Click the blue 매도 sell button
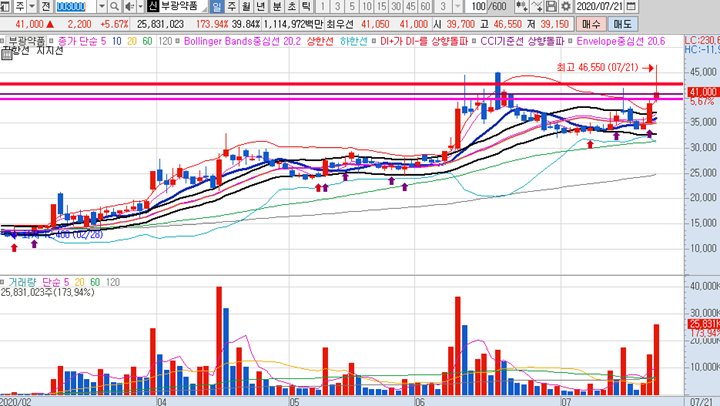This screenshot has height=406, width=720. tap(622, 24)
